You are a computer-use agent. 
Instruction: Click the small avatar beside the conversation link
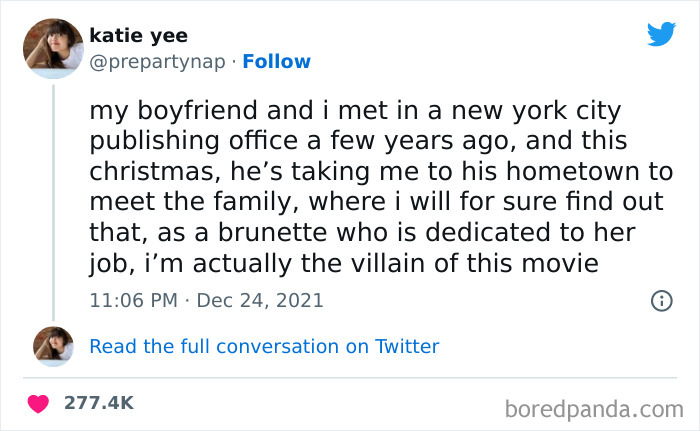coord(52,347)
